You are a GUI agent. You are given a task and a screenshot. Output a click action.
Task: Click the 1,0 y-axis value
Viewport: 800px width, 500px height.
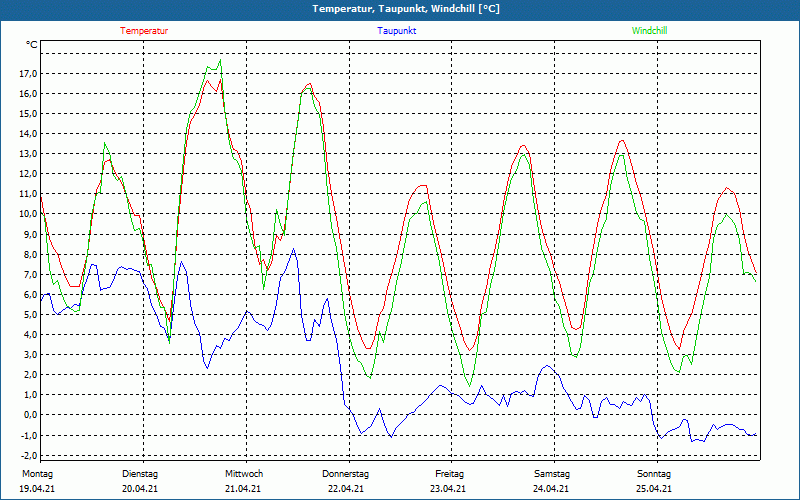tap(30, 394)
